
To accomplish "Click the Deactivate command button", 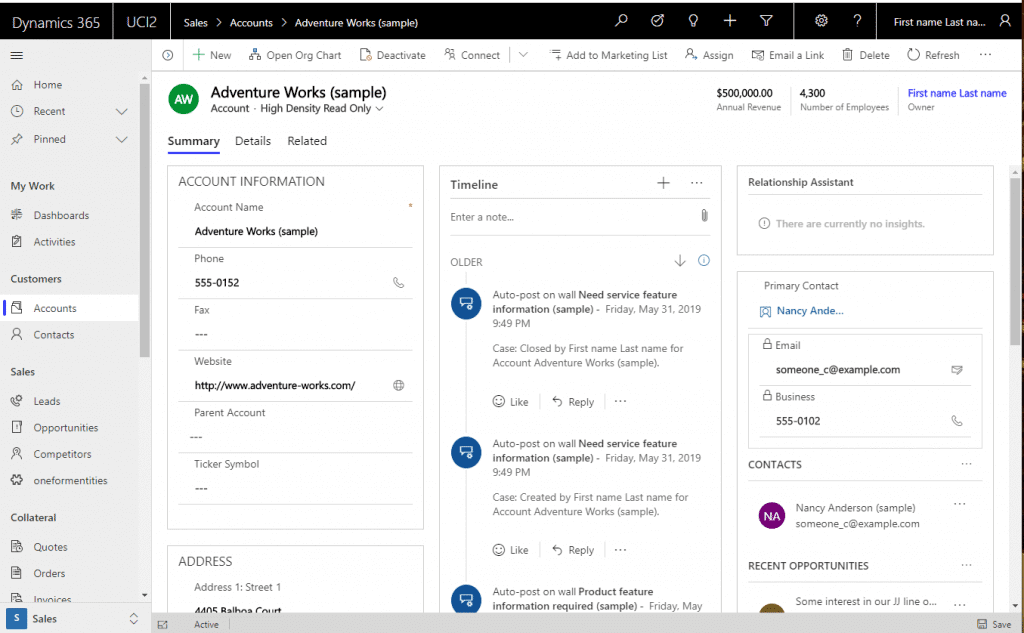I will pos(392,55).
